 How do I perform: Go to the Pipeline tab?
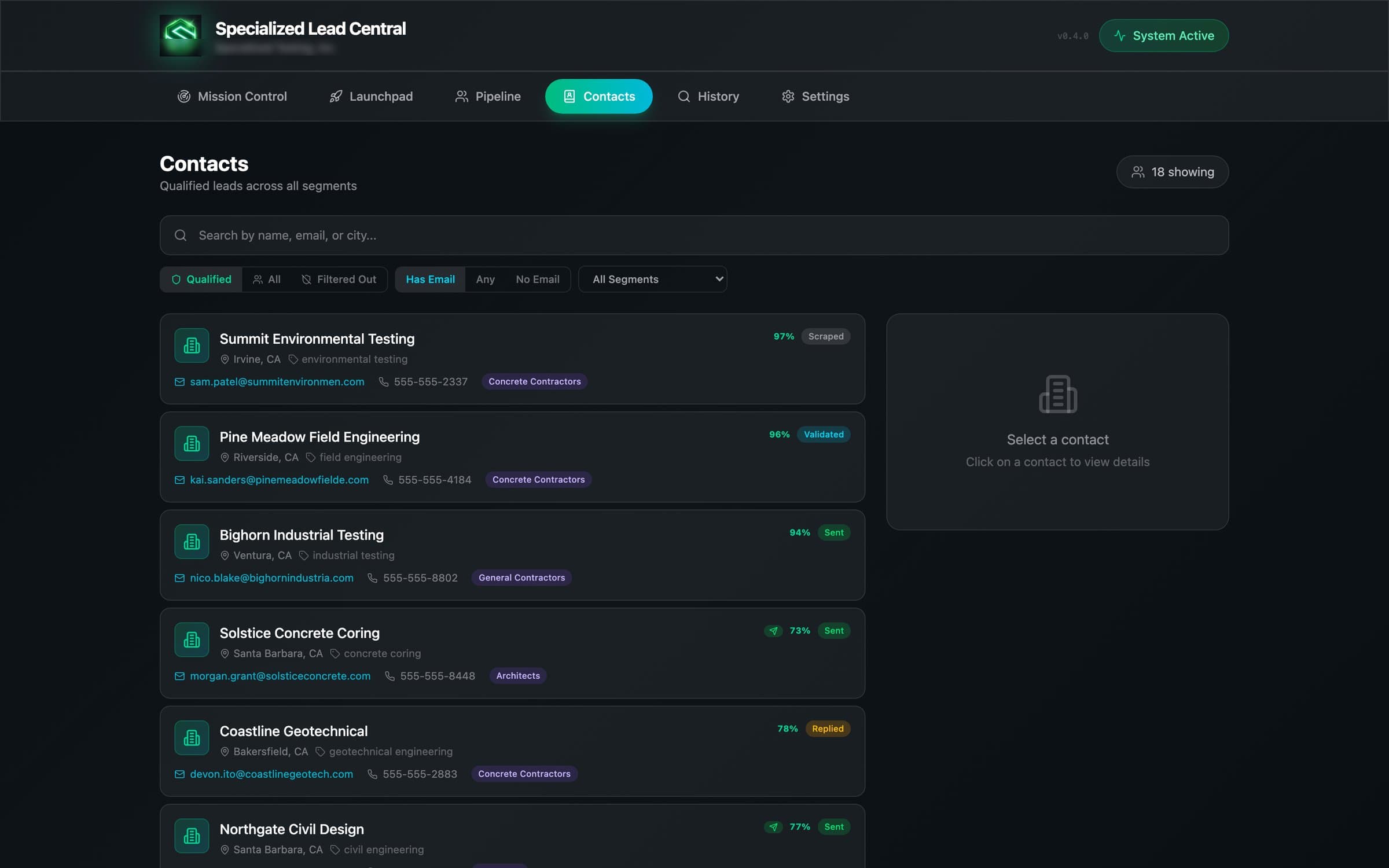(488, 97)
